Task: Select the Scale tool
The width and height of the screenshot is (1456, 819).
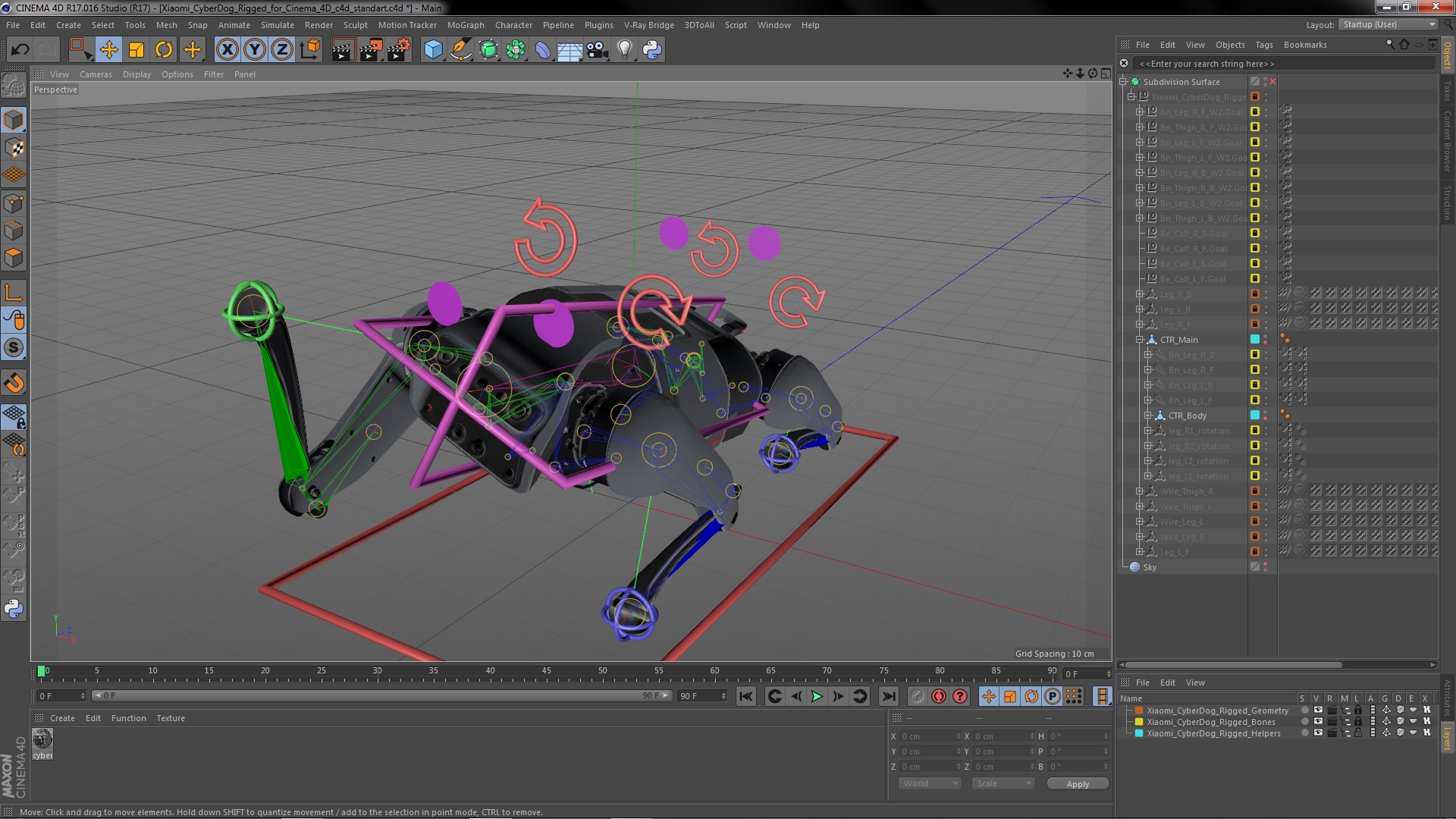Action: pyautogui.click(x=136, y=50)
